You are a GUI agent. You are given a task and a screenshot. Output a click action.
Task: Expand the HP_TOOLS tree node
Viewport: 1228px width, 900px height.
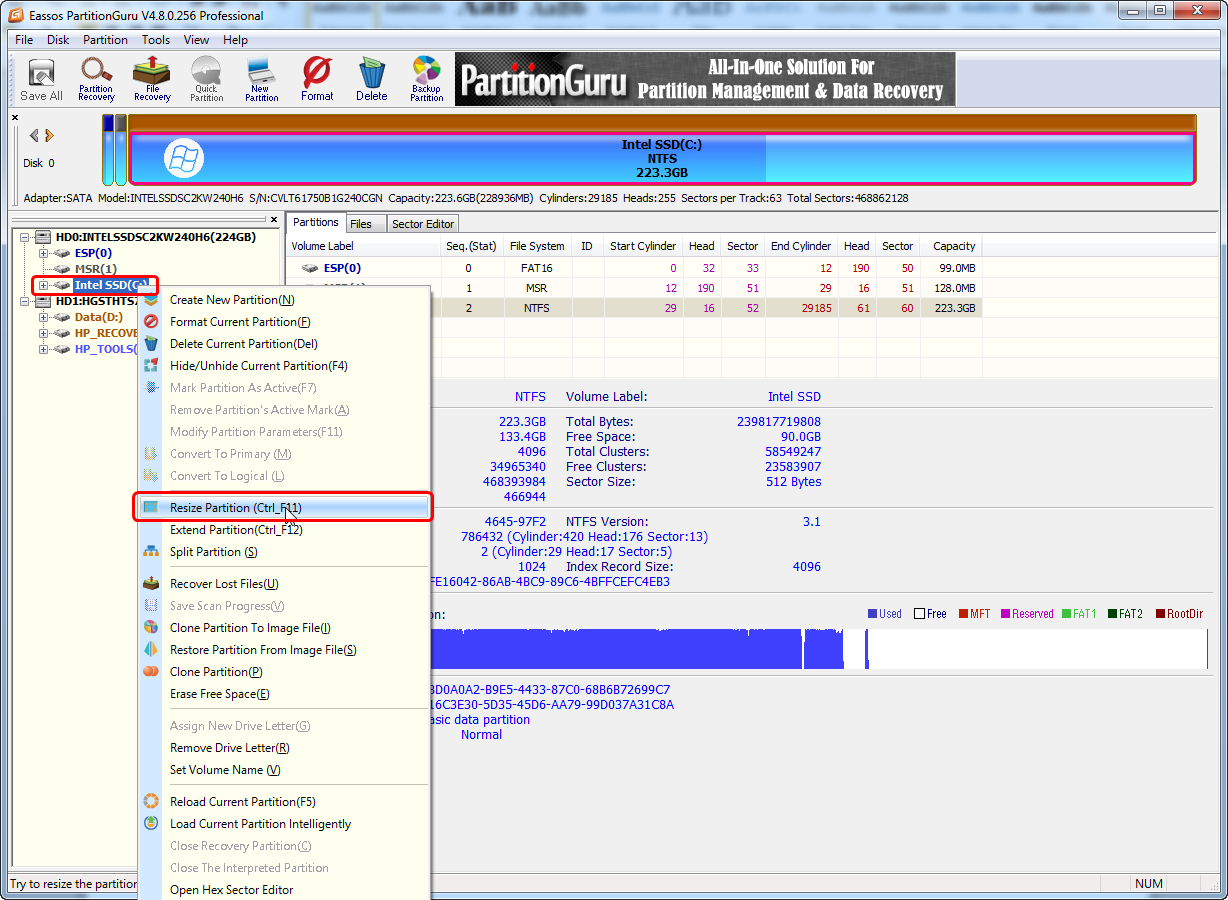[44, 349]
